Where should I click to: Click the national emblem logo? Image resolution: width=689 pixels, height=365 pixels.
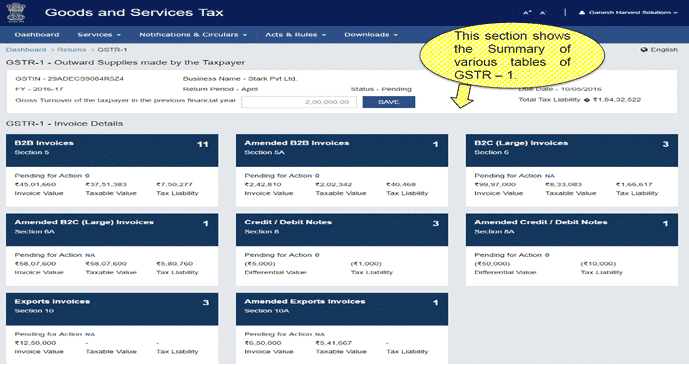[x=16, y=12]
